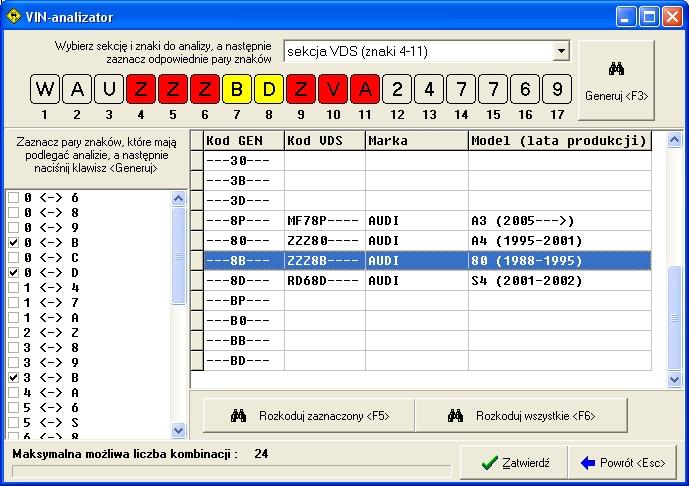Click the MF78P---- VDS code cell
The width and height of the screenshot is (689, 486).
(325, 221)
